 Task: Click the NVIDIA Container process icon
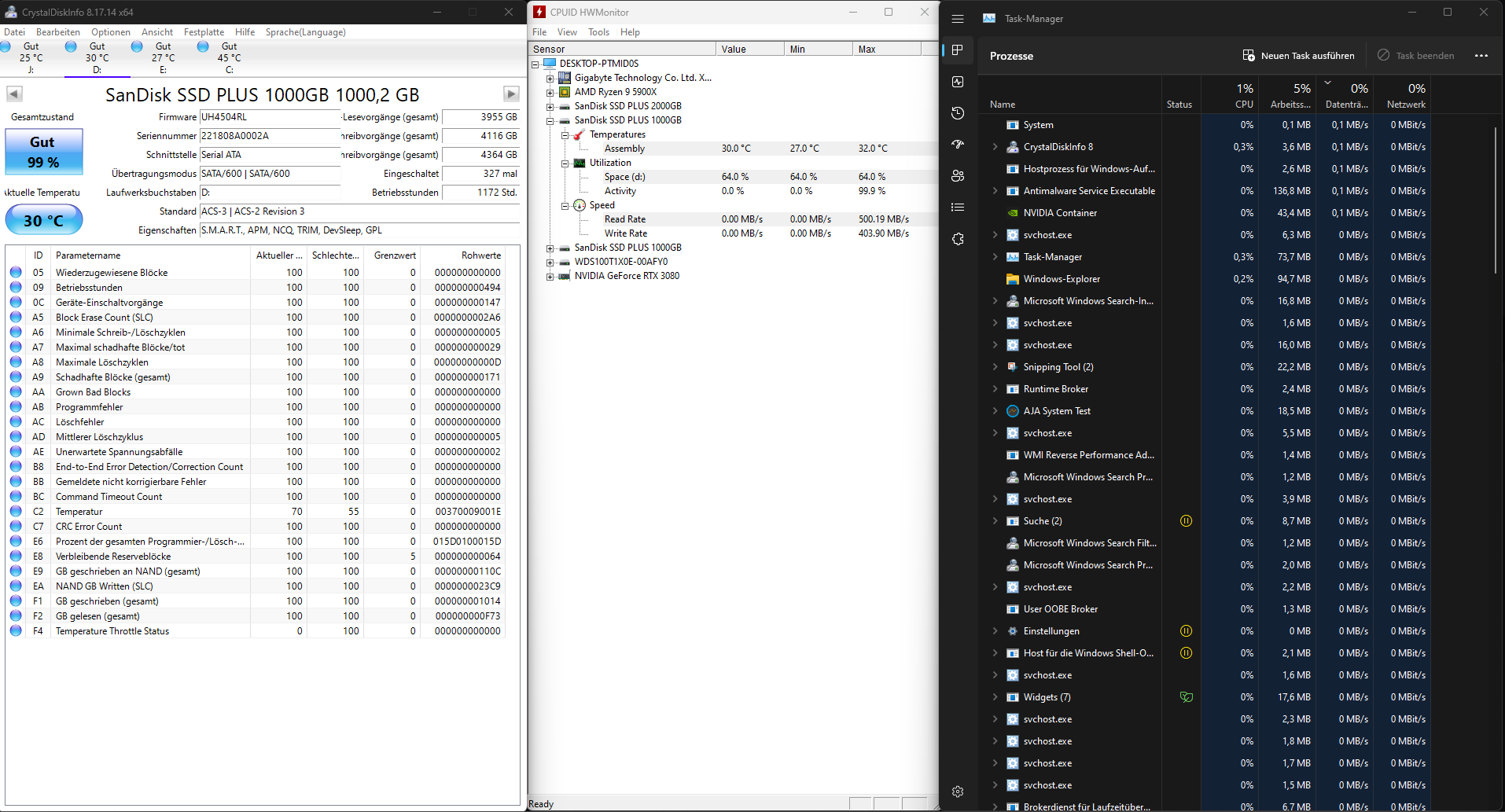click(1013, 213)
